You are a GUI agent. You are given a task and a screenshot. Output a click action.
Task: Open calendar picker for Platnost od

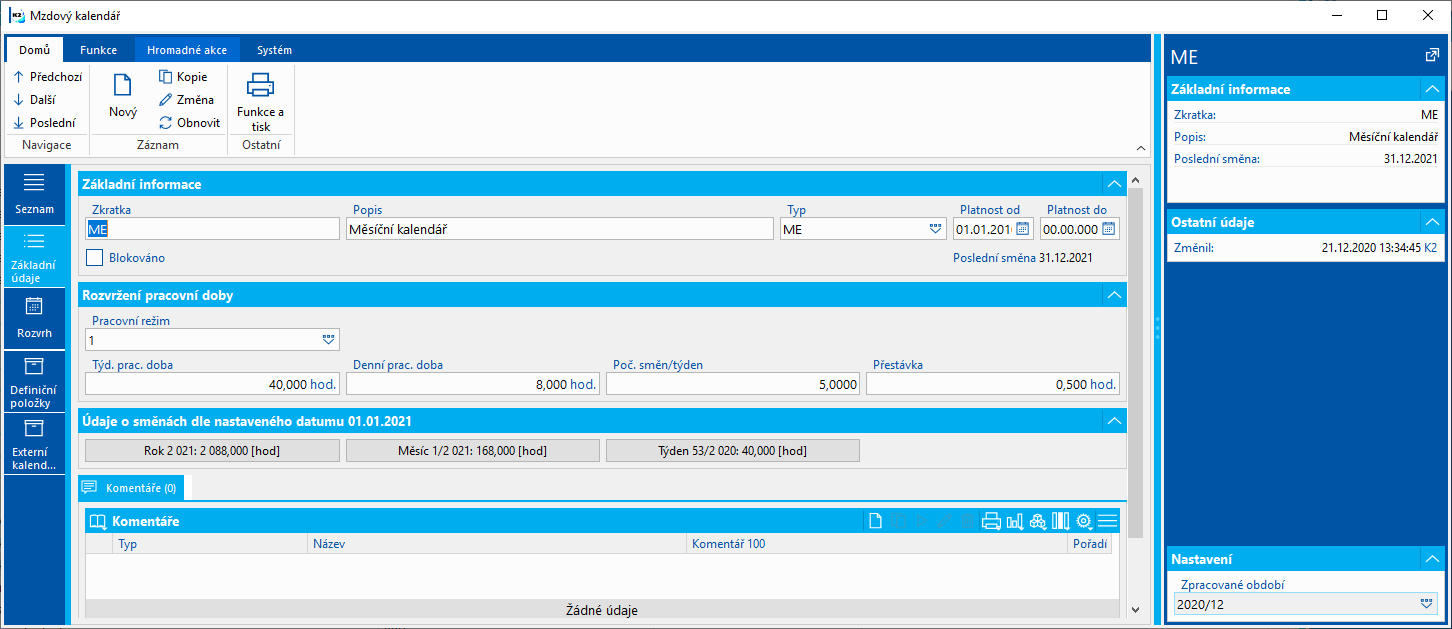(x=1022, y=229)
